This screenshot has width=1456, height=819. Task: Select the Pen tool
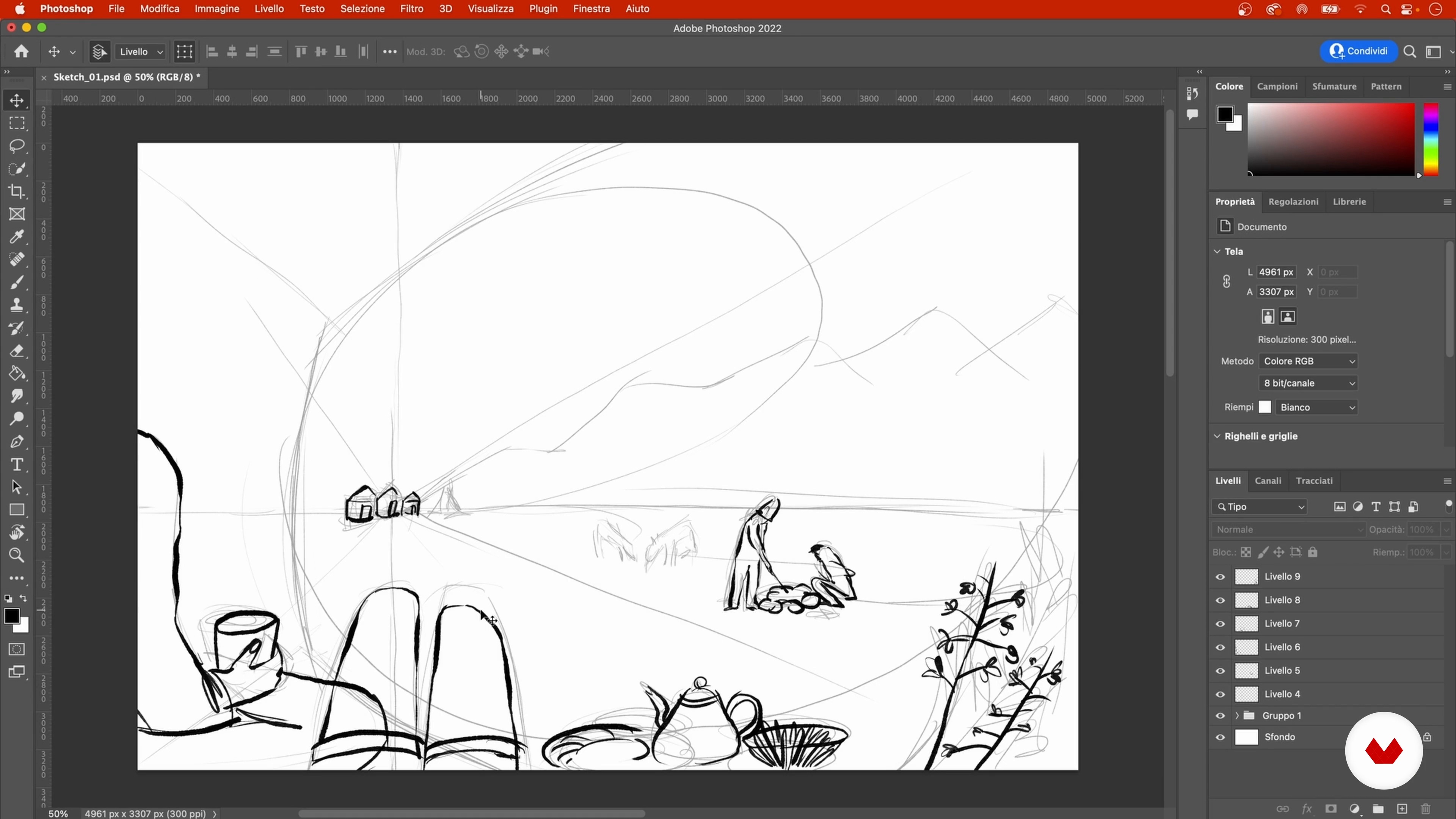[16, 441]
